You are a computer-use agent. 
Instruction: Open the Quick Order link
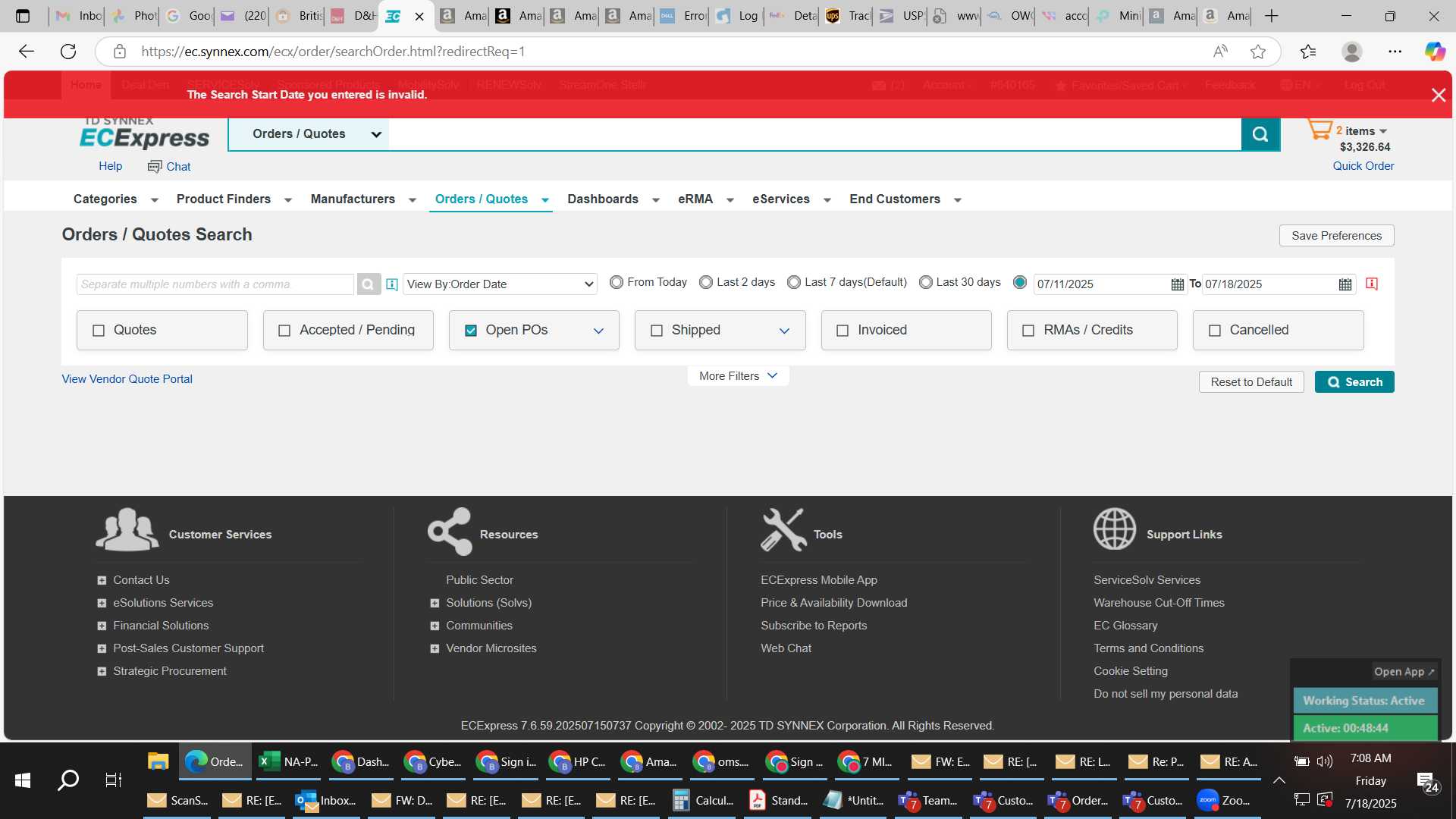coord(1363,166)
